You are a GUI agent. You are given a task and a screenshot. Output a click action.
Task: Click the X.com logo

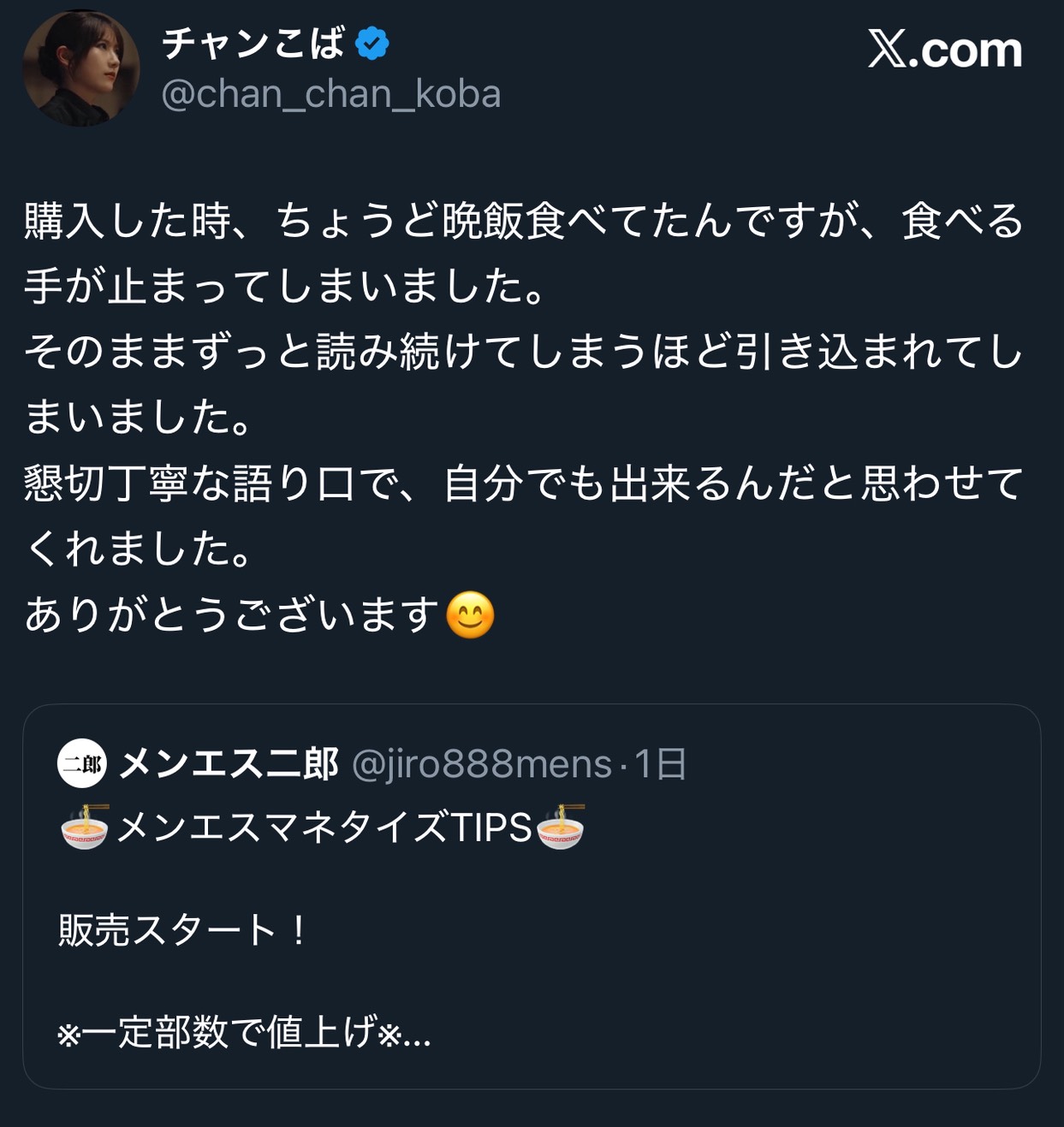pos(944,50)
